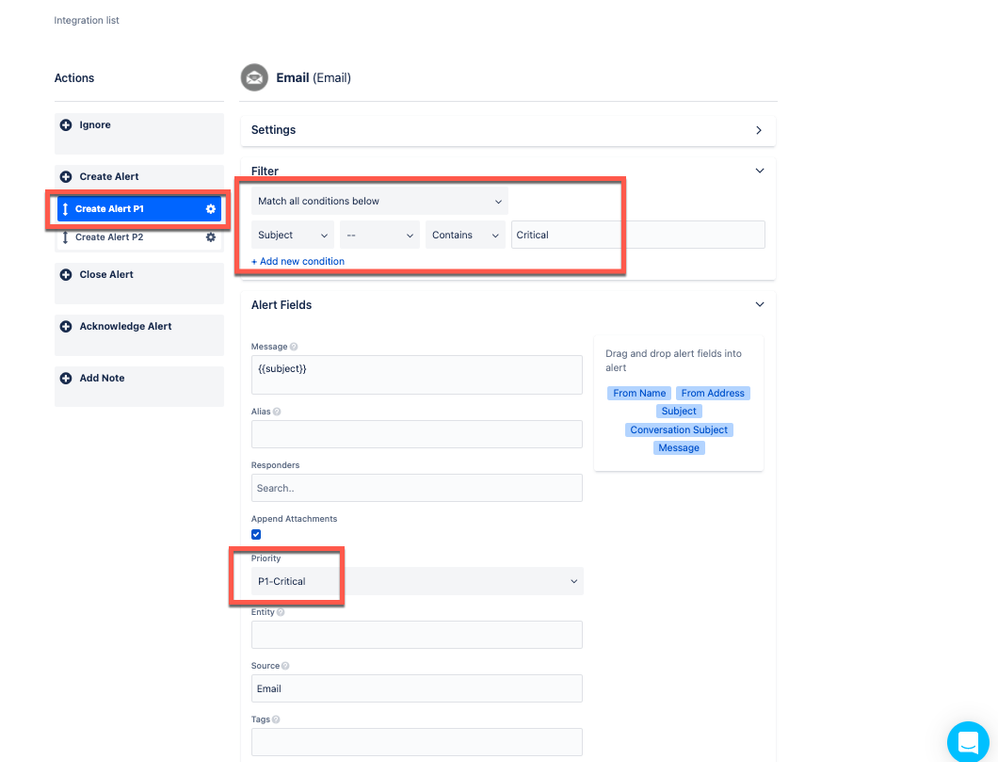Click the plus icon next to Acknowledge Alert
This screenshot has width=998, height=762.
click(x=66, y=326)
